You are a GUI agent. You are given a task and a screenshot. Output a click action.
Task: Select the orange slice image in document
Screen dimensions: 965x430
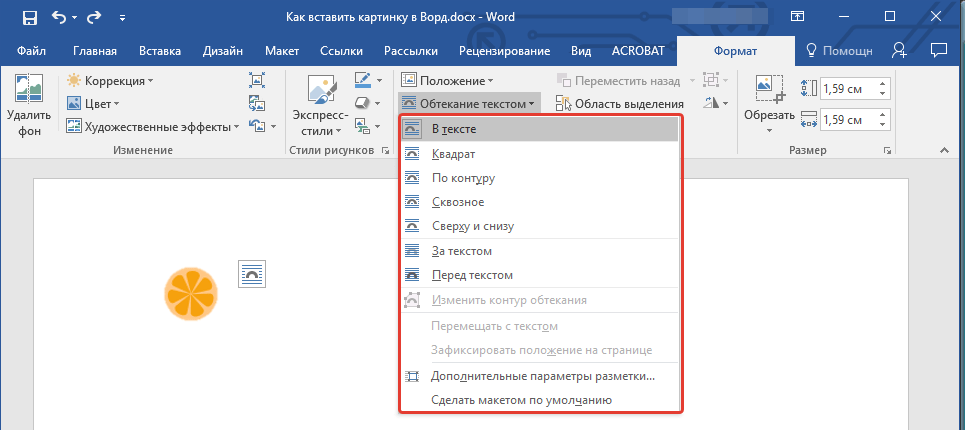point(190,293)
